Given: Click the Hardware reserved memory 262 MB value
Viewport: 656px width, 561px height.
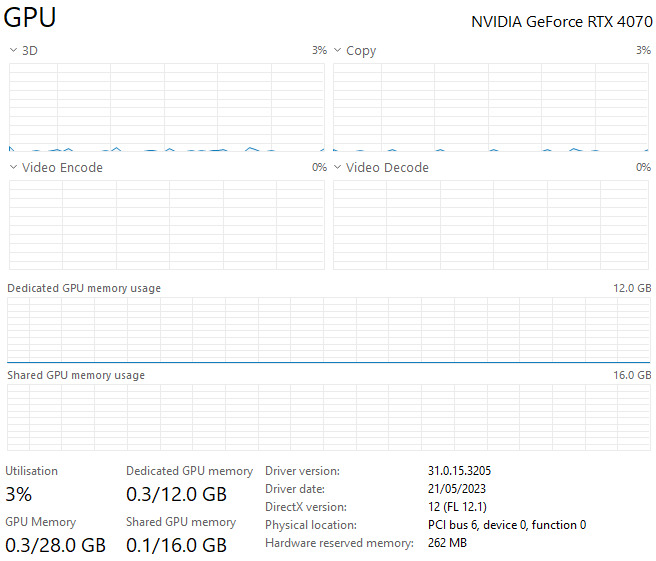Looking at the screenshot, I should point(447,543).
